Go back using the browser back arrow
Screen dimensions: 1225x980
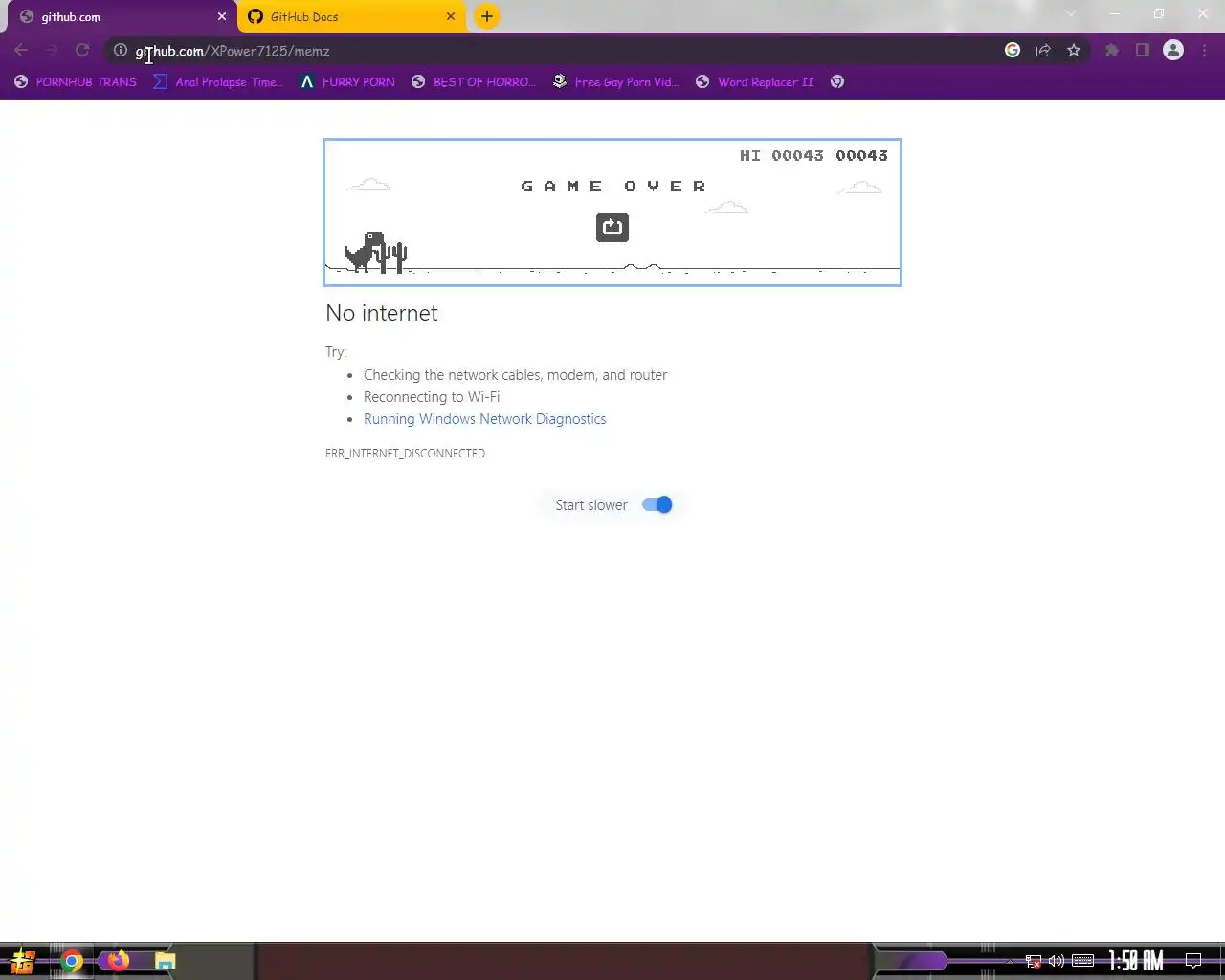pos(21,51)
